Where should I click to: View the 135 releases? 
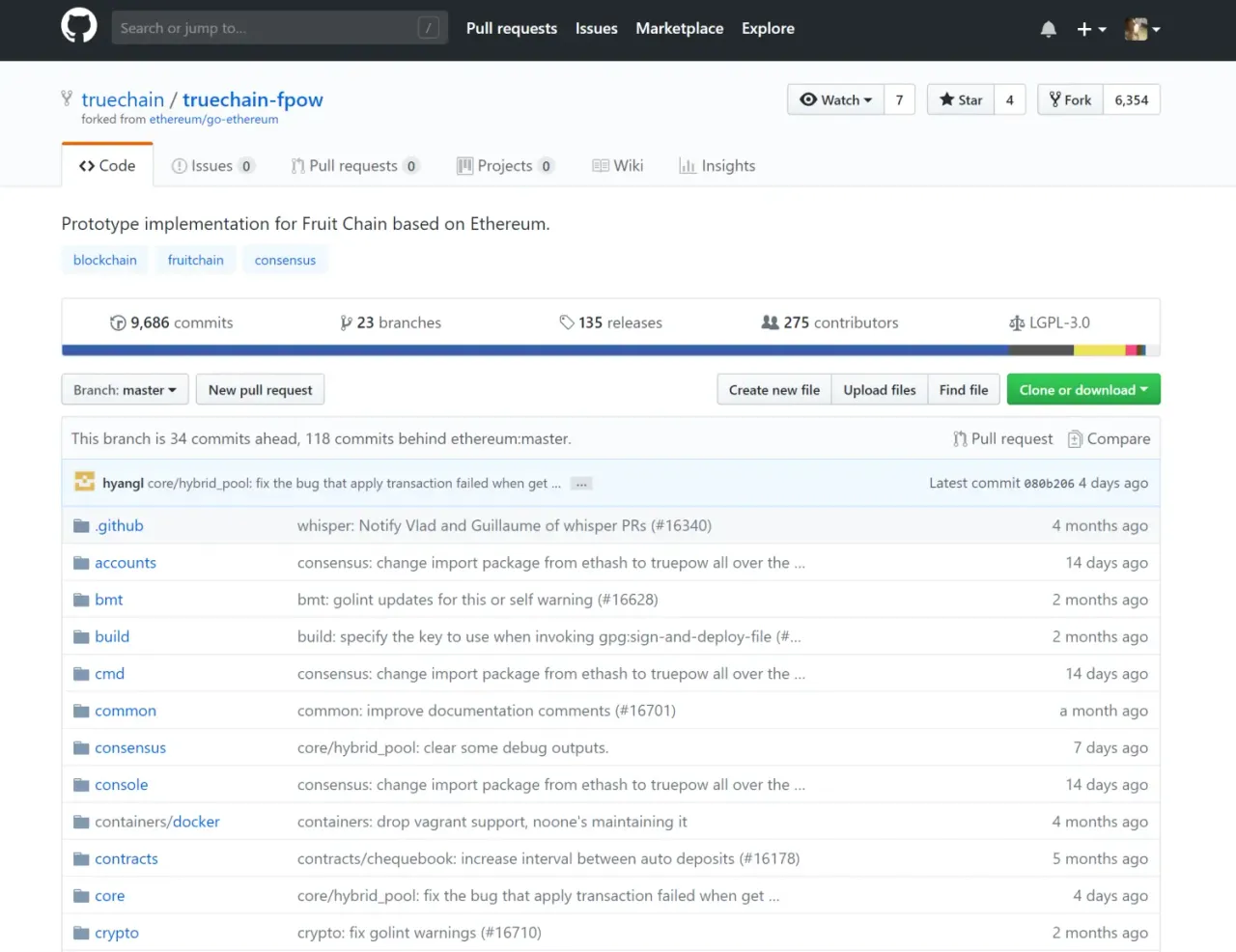[x=610, y=322]
